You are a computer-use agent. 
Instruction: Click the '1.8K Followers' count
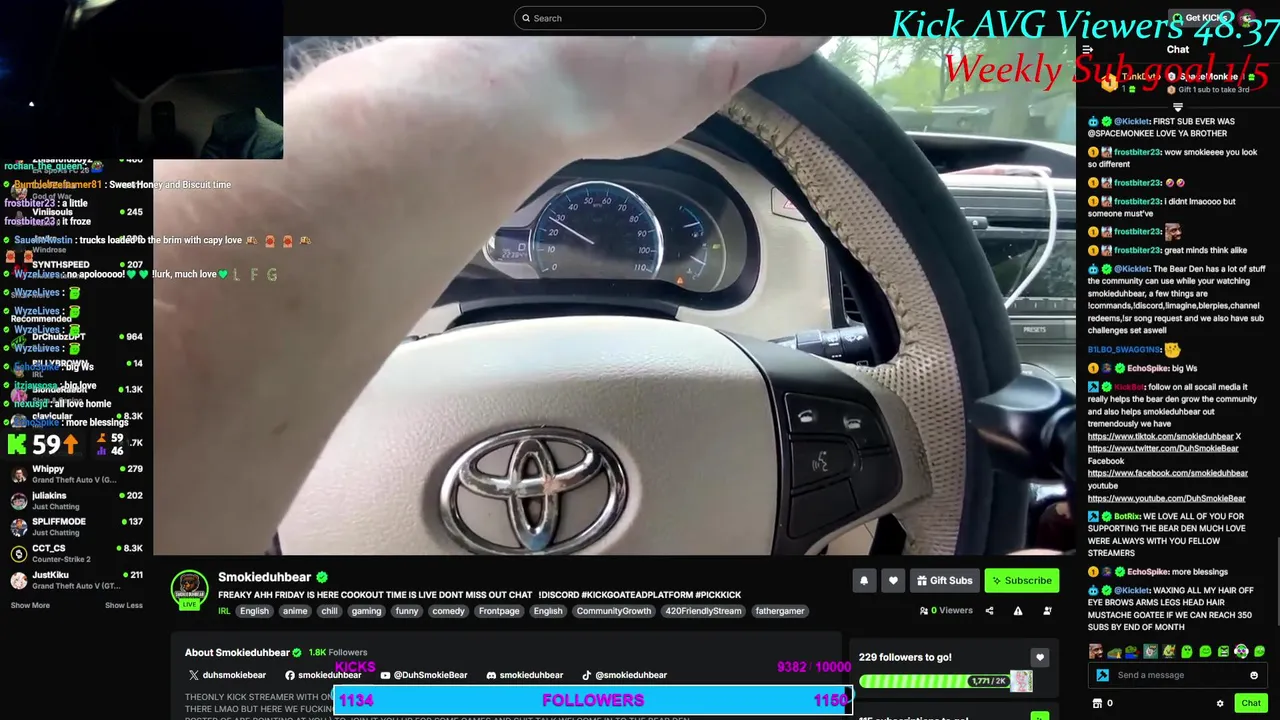click(337, 652)
